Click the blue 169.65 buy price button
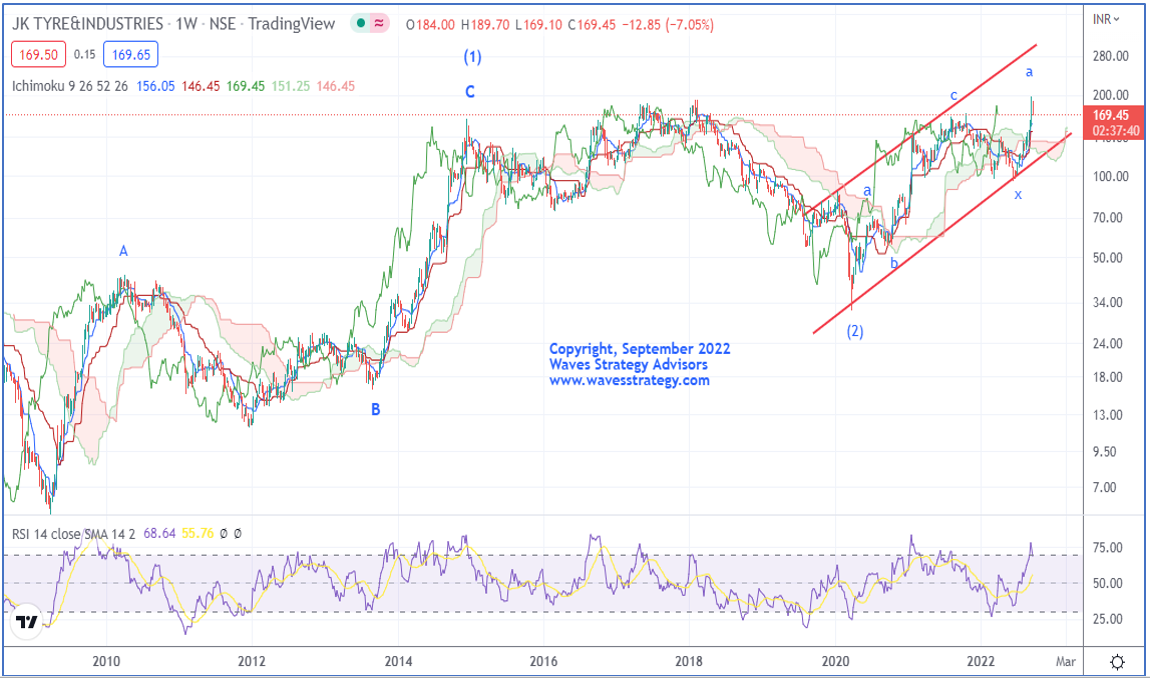1150x679 pixels. click(x=131, y=54)
